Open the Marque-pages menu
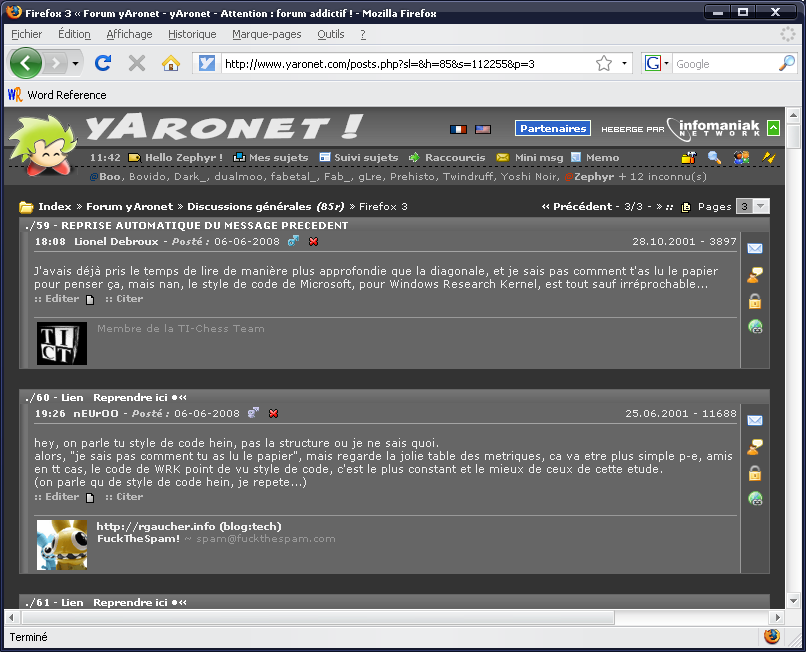The image size is (806, 652). coord(266,34)
